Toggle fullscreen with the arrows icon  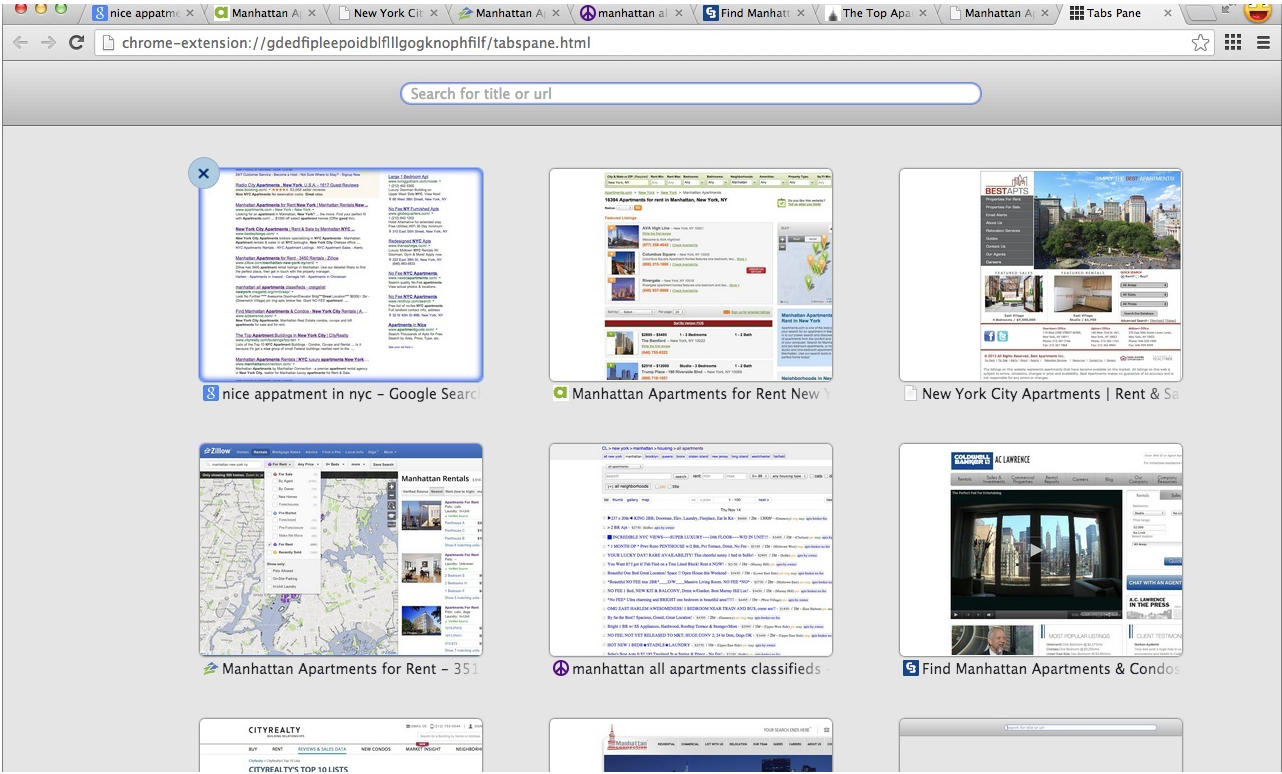coord(1226,10)
